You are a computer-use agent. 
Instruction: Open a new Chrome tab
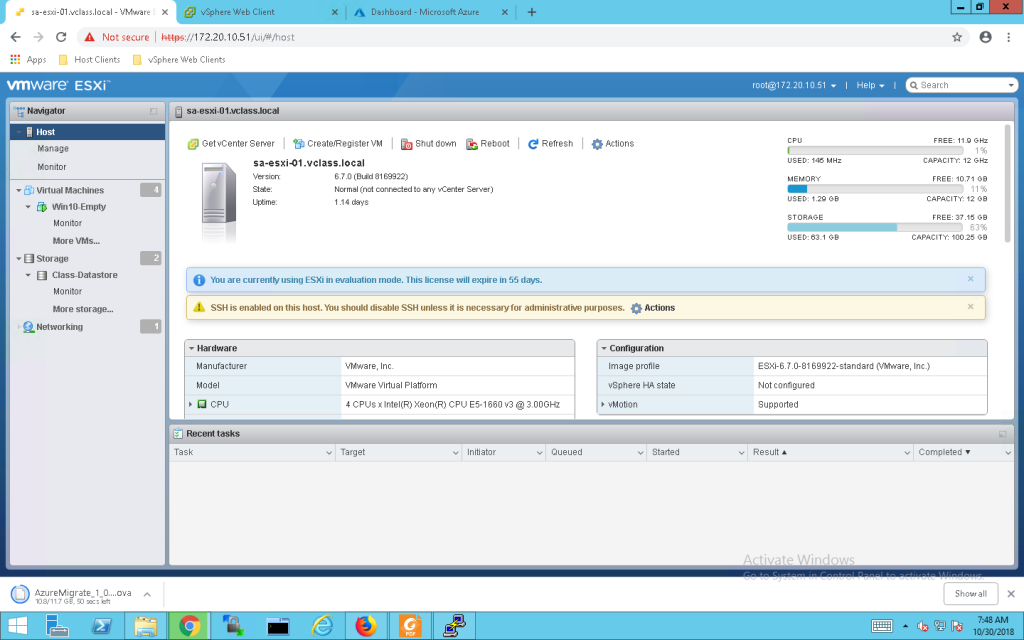[532, 12]
